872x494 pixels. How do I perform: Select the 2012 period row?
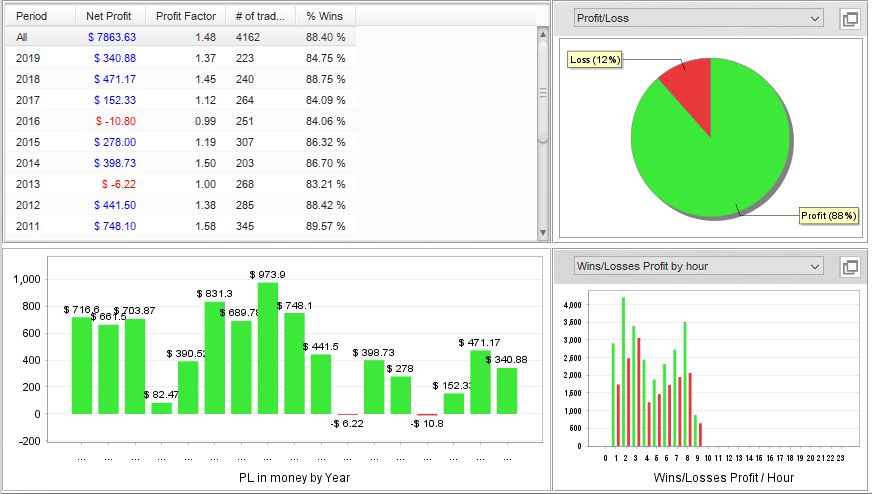point(181,205)
